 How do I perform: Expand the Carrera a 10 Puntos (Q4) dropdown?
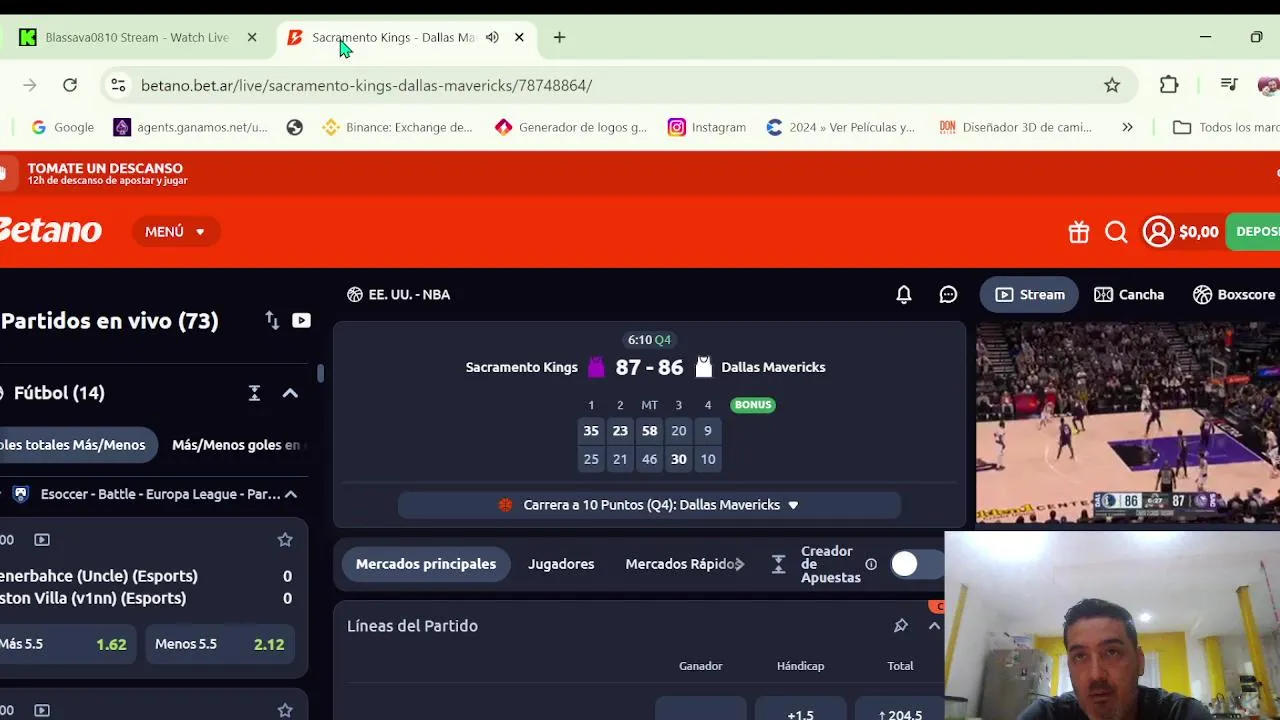[x=649, y=505]
